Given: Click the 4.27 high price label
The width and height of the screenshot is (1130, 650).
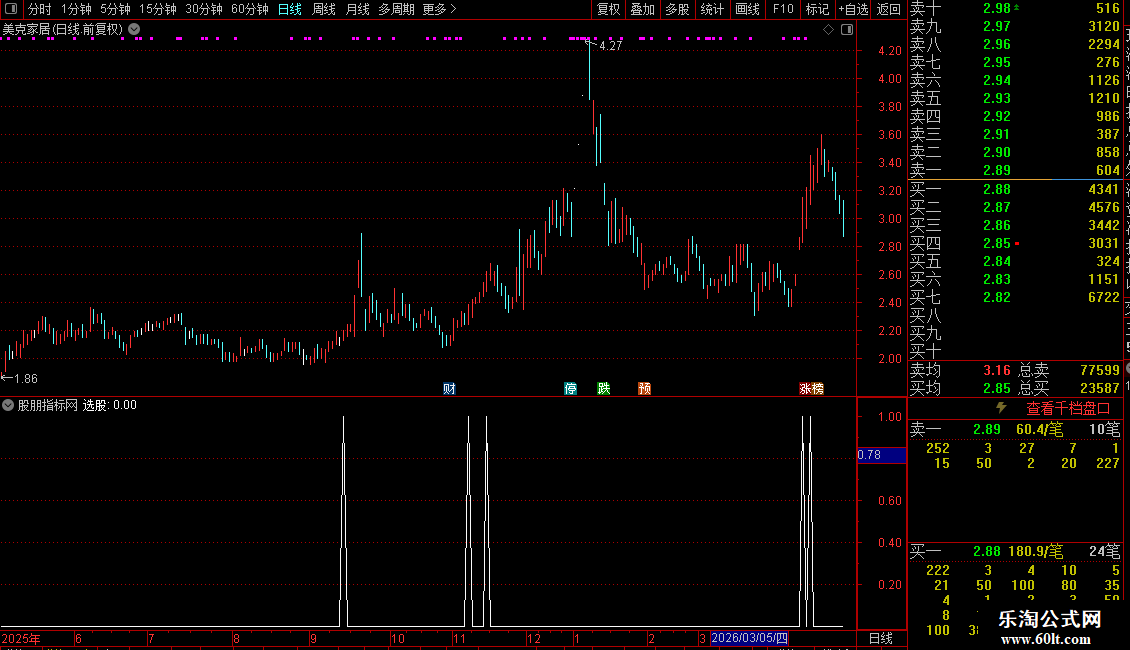Looking at the screenshot, I should (610, 45).
